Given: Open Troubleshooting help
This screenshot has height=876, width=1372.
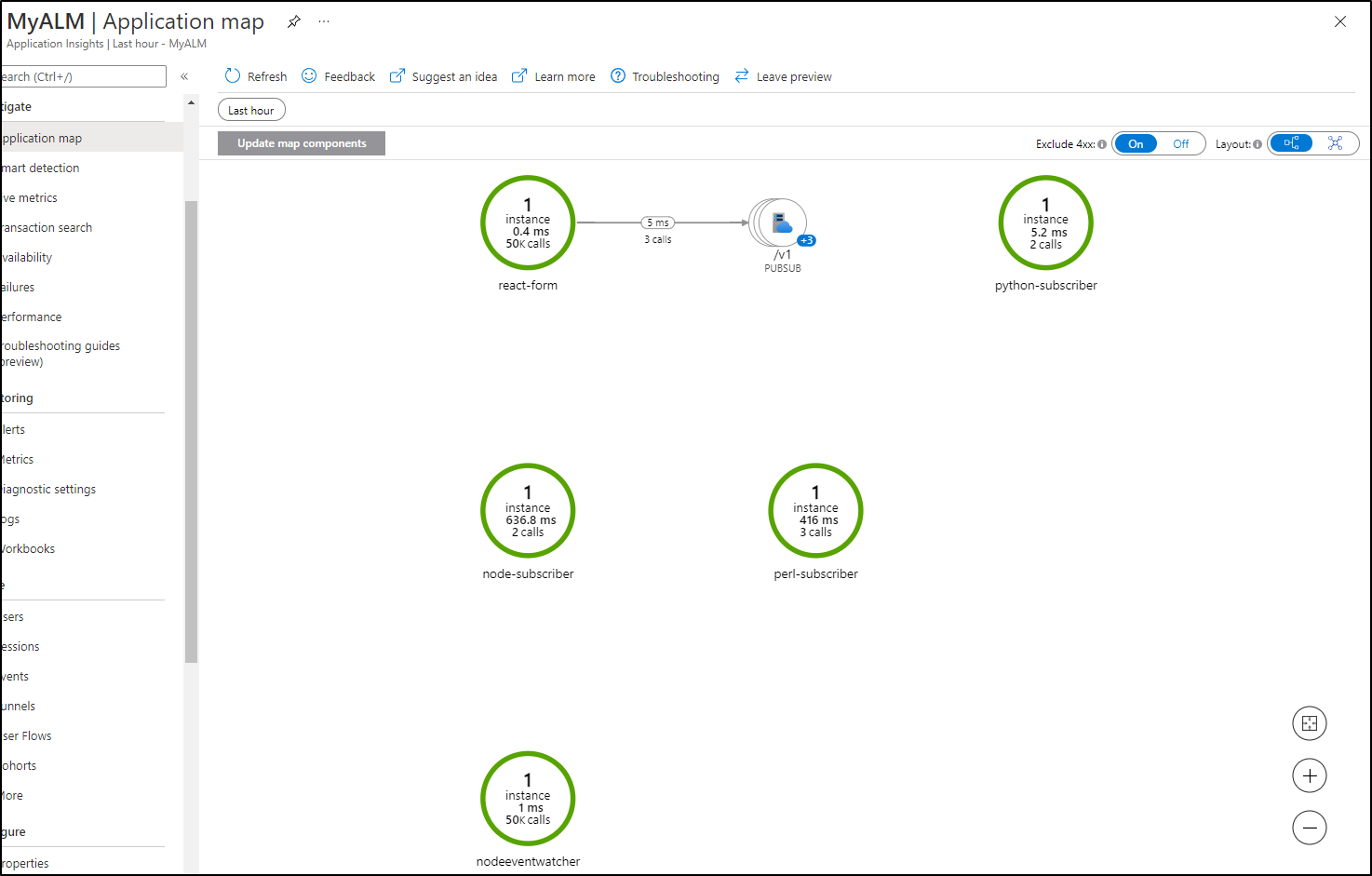Looking at the screenshot, I should [665, 76].
